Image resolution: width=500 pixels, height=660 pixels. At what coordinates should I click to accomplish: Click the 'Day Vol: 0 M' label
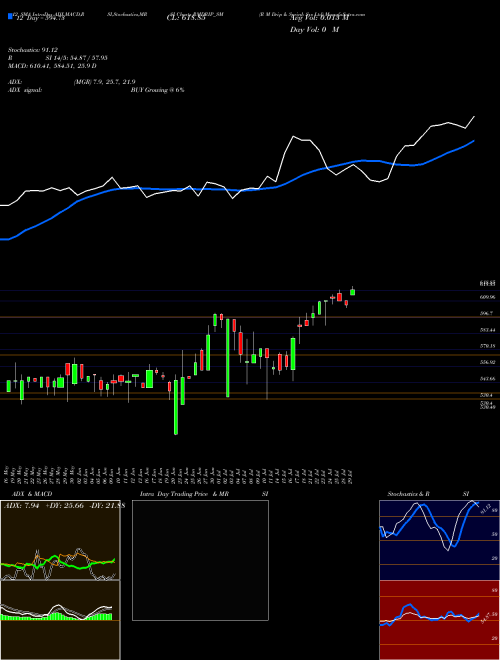click(x=314, y=30)
